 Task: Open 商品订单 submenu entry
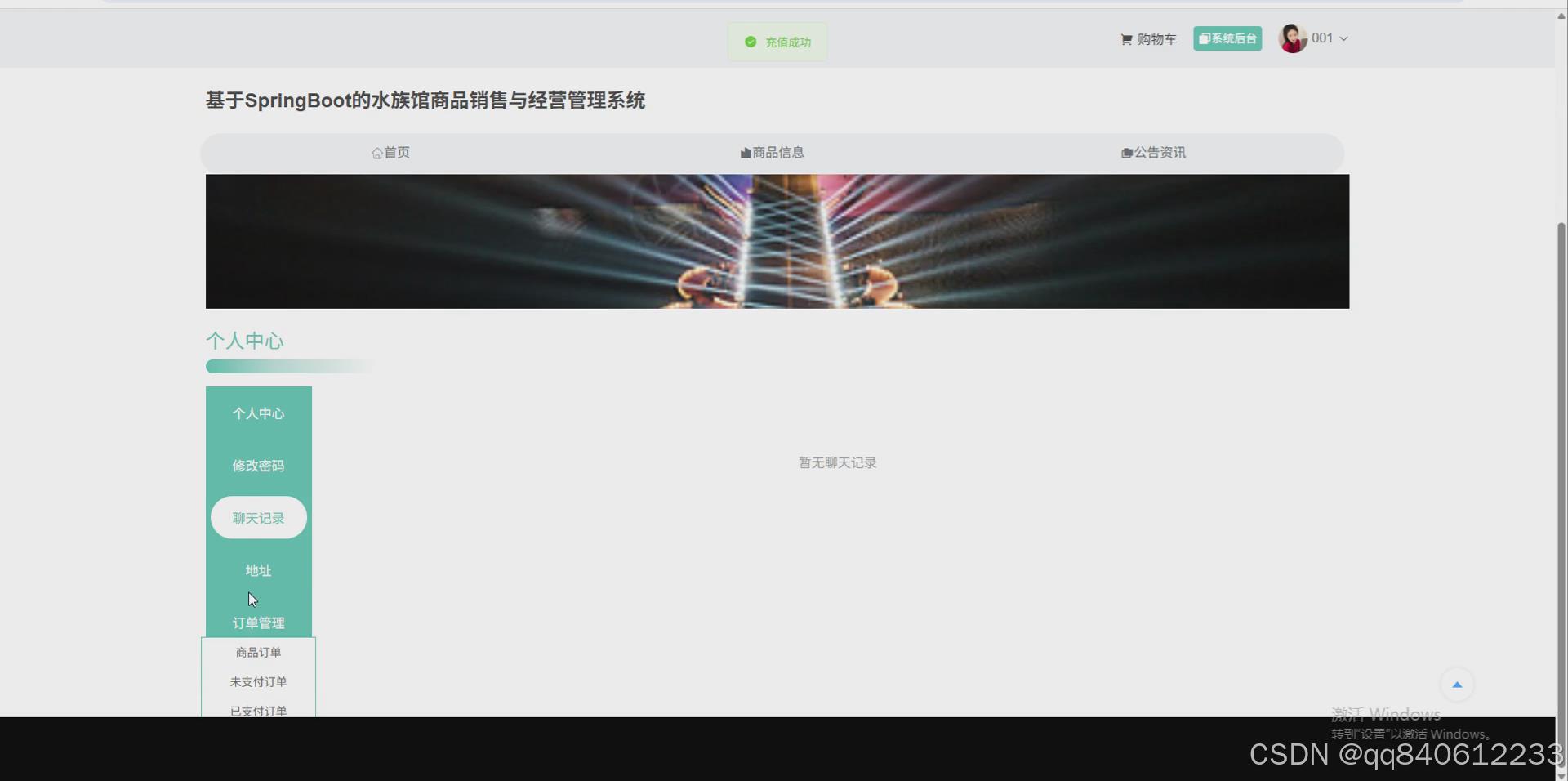tap(259, 653)
